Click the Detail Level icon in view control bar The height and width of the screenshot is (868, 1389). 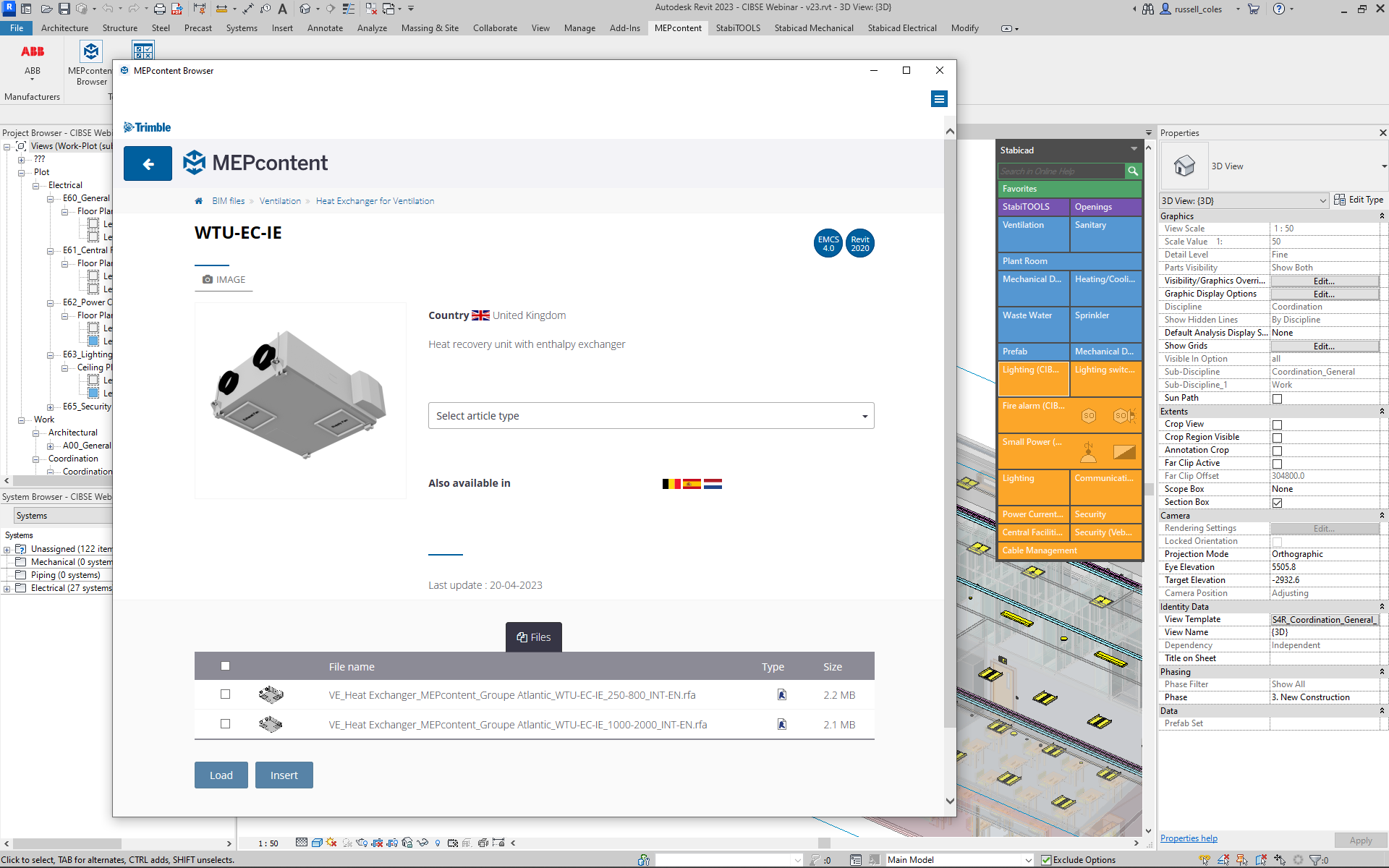302,843
